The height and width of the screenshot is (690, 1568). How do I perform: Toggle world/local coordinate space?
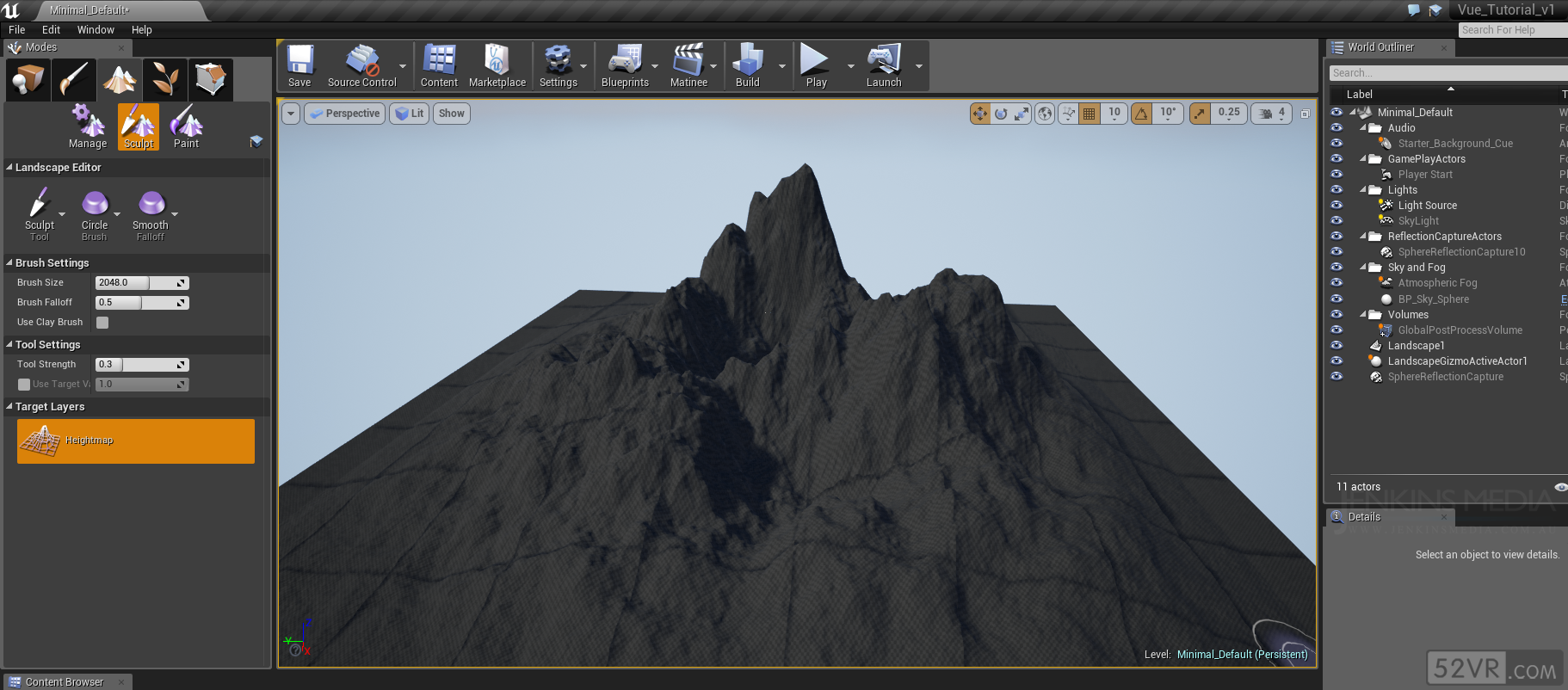pos(1044,114)
